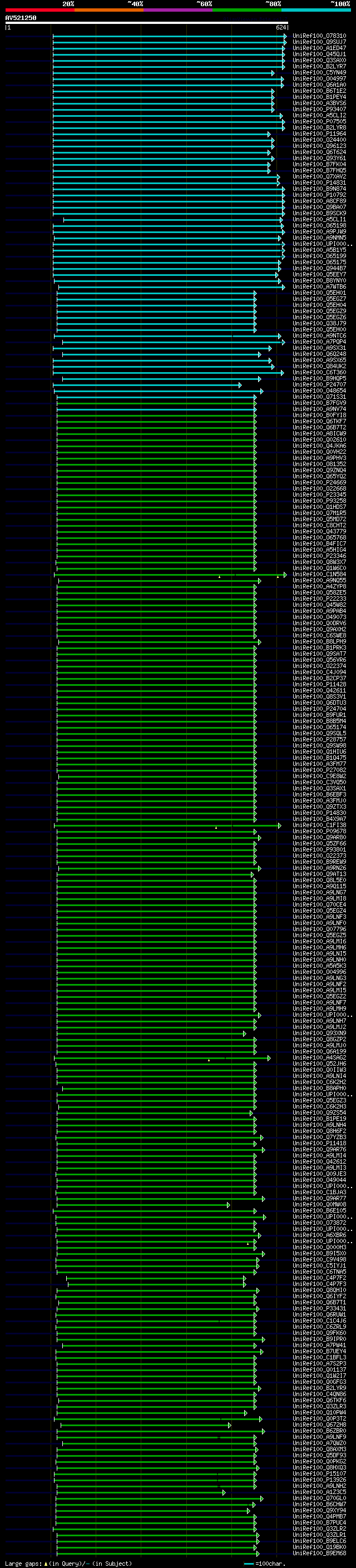This screenshot has width=356, height=1568.
Task: Select query name AV521250
Action: click(21, 18)
